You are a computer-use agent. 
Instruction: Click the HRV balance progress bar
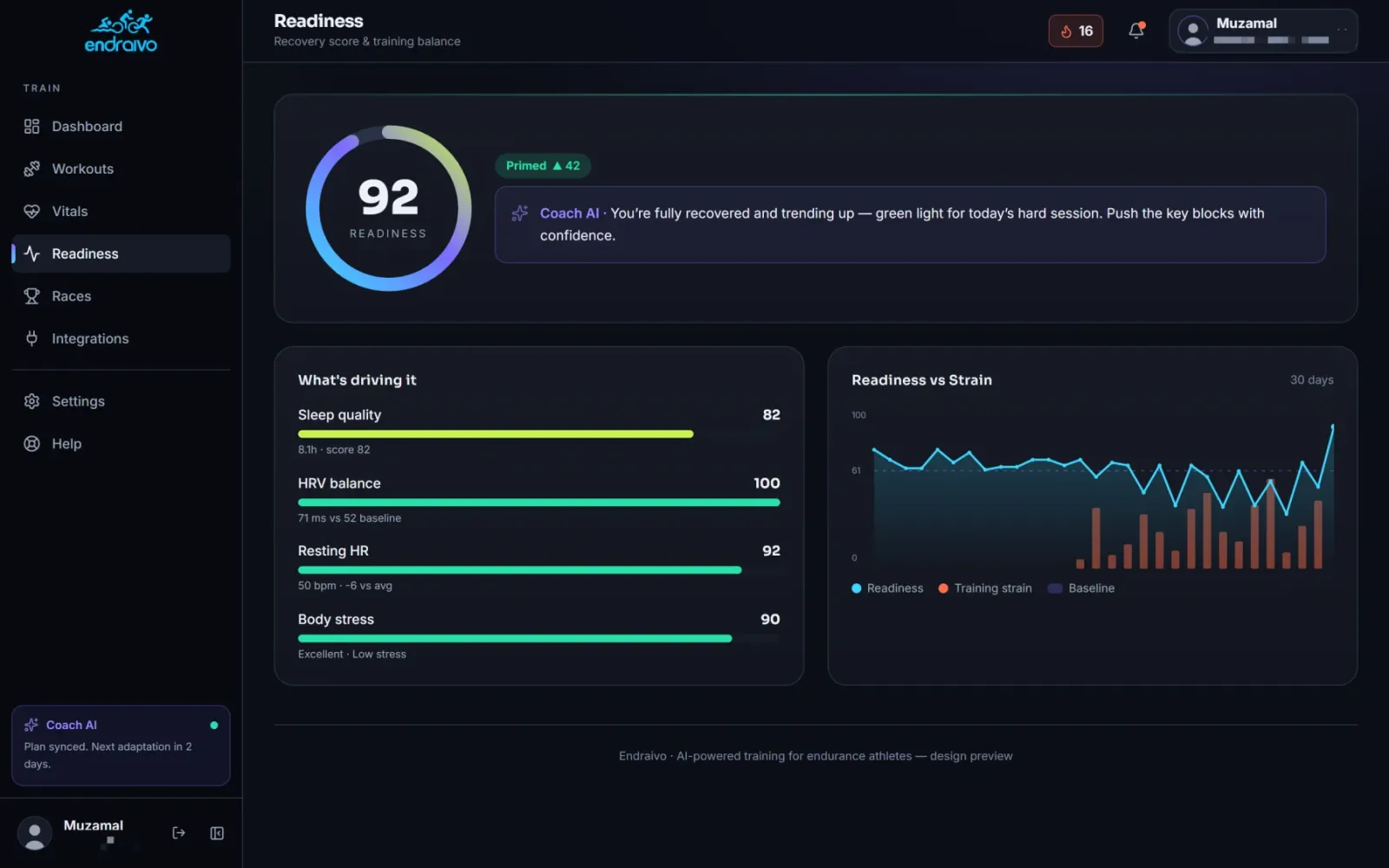tap(539, 503)
